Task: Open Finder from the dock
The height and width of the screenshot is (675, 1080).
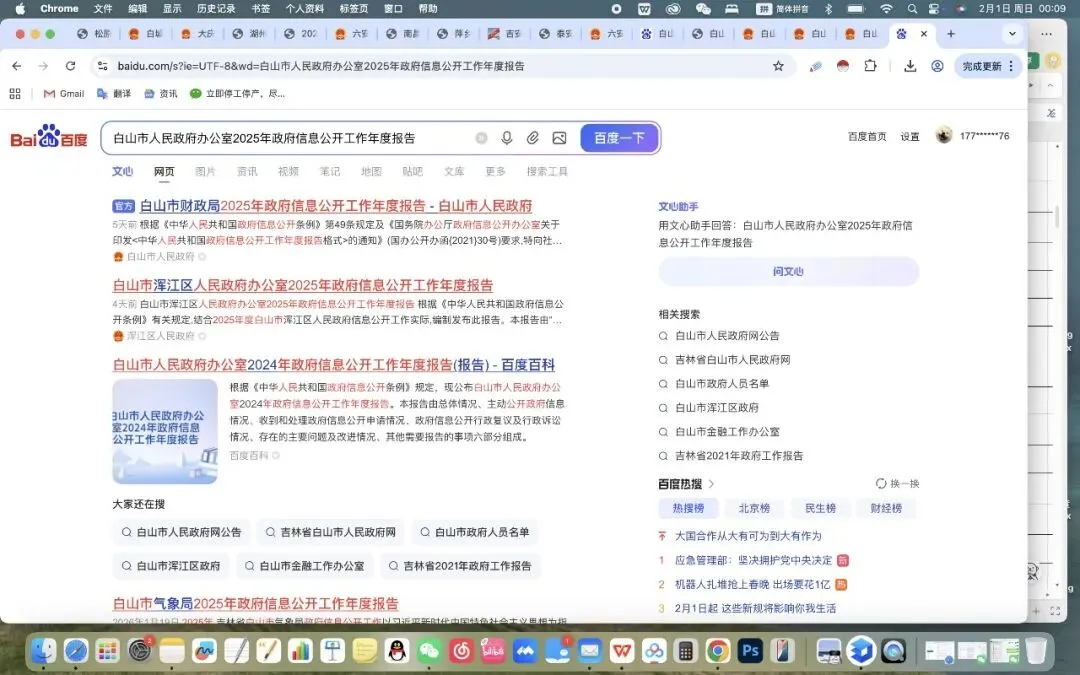Action: click(x=44, y=650)
